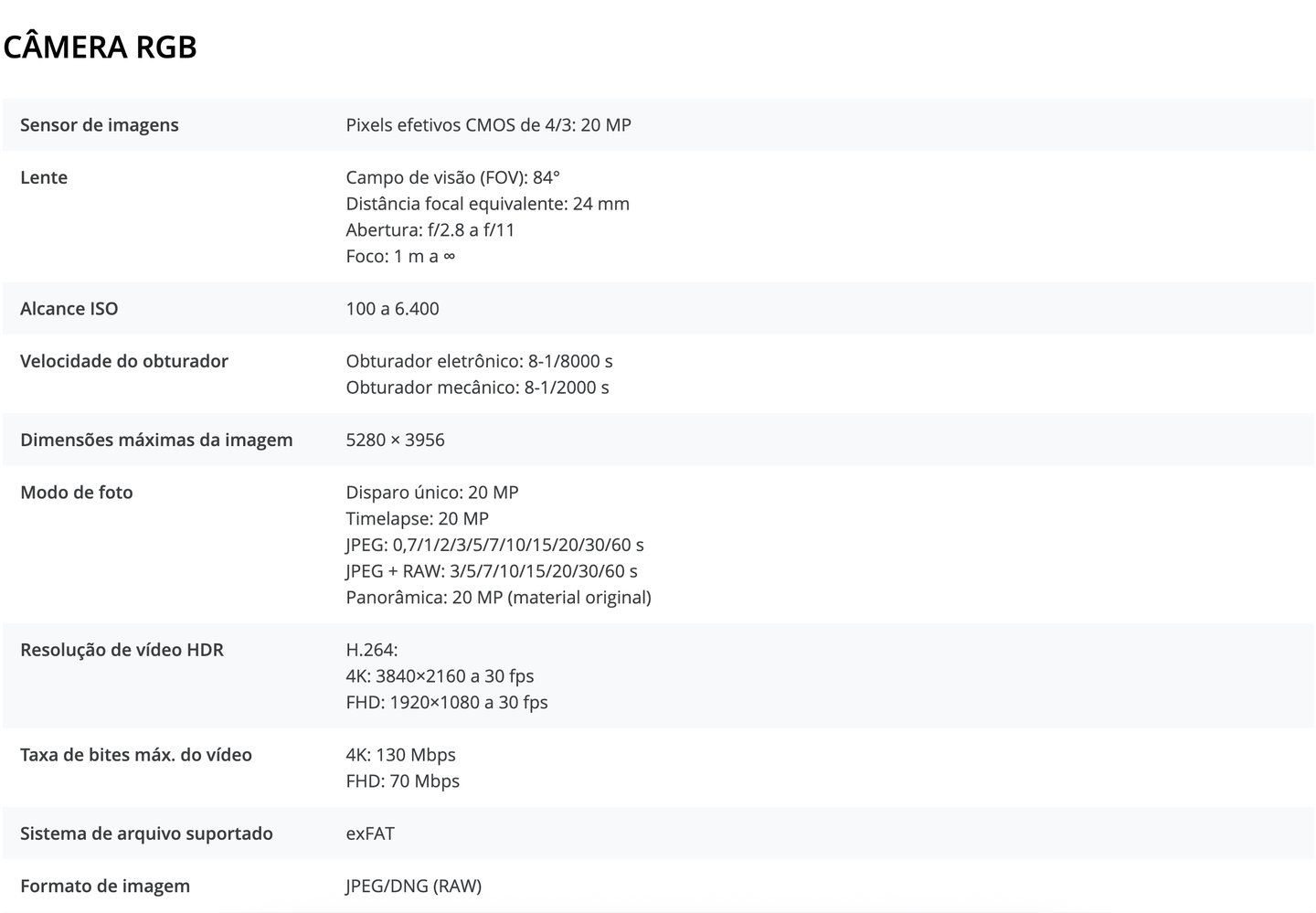Click the Pixels efetivos CMOS 20 MP text
1316x913 pixels.
[488, 125]
